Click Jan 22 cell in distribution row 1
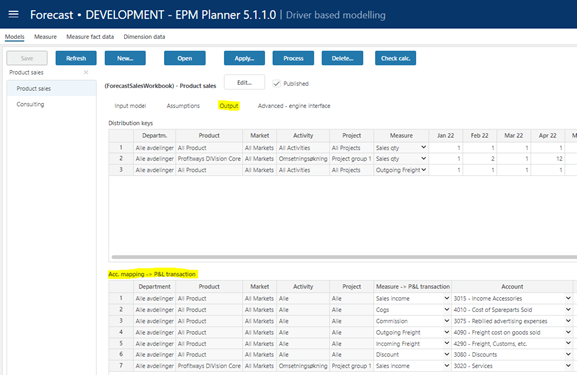 (445, 148)
